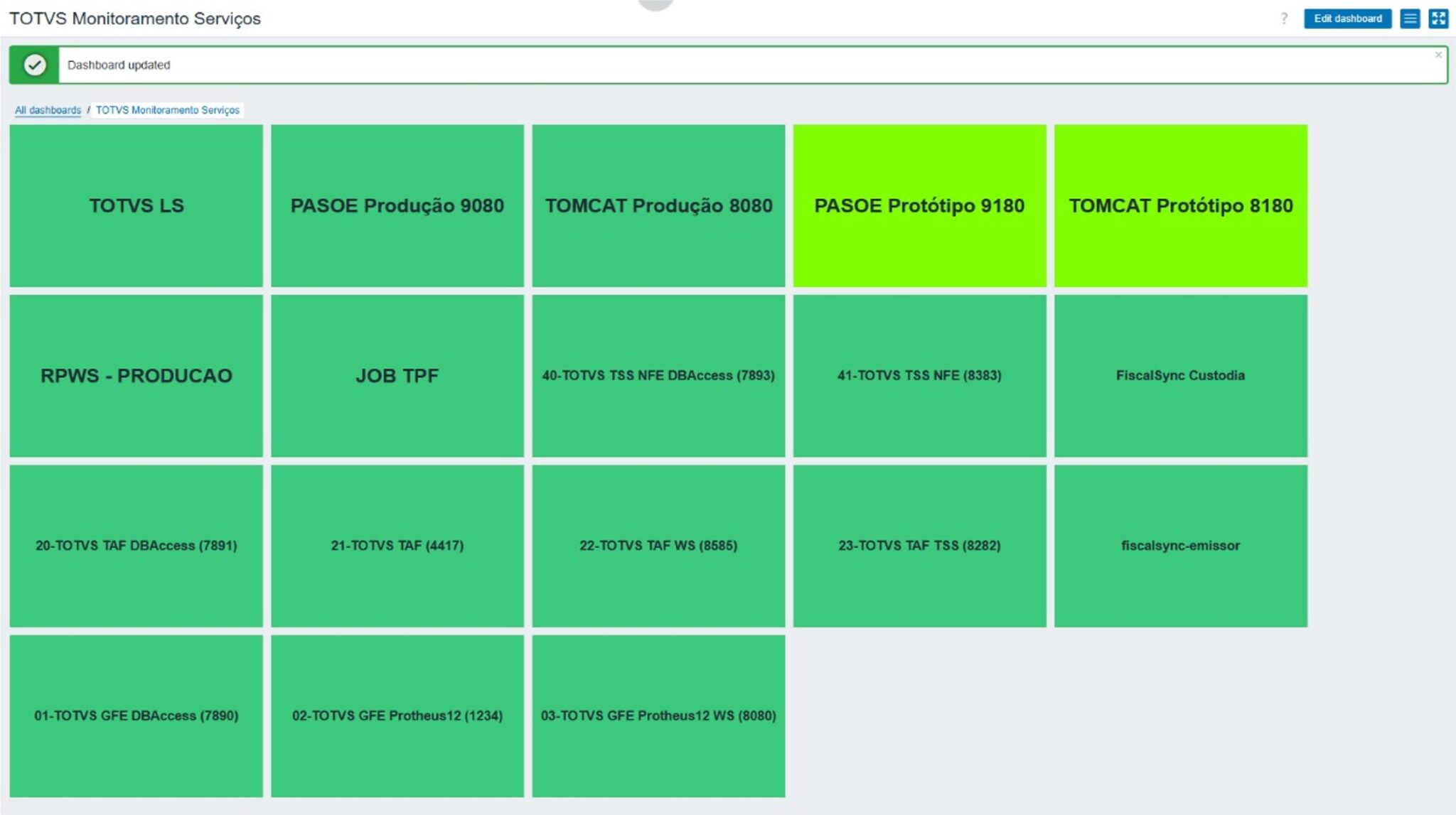The image size is (1456, 815).
Task: Open the fiscalsync-emissor service tile
Action: (1180, 546)
